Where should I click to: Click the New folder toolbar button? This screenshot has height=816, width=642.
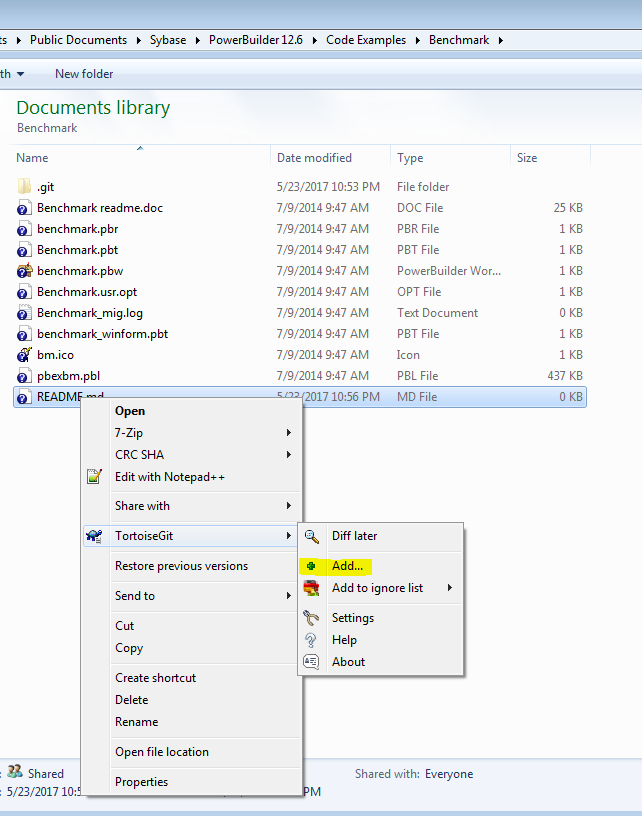point(84,74)
